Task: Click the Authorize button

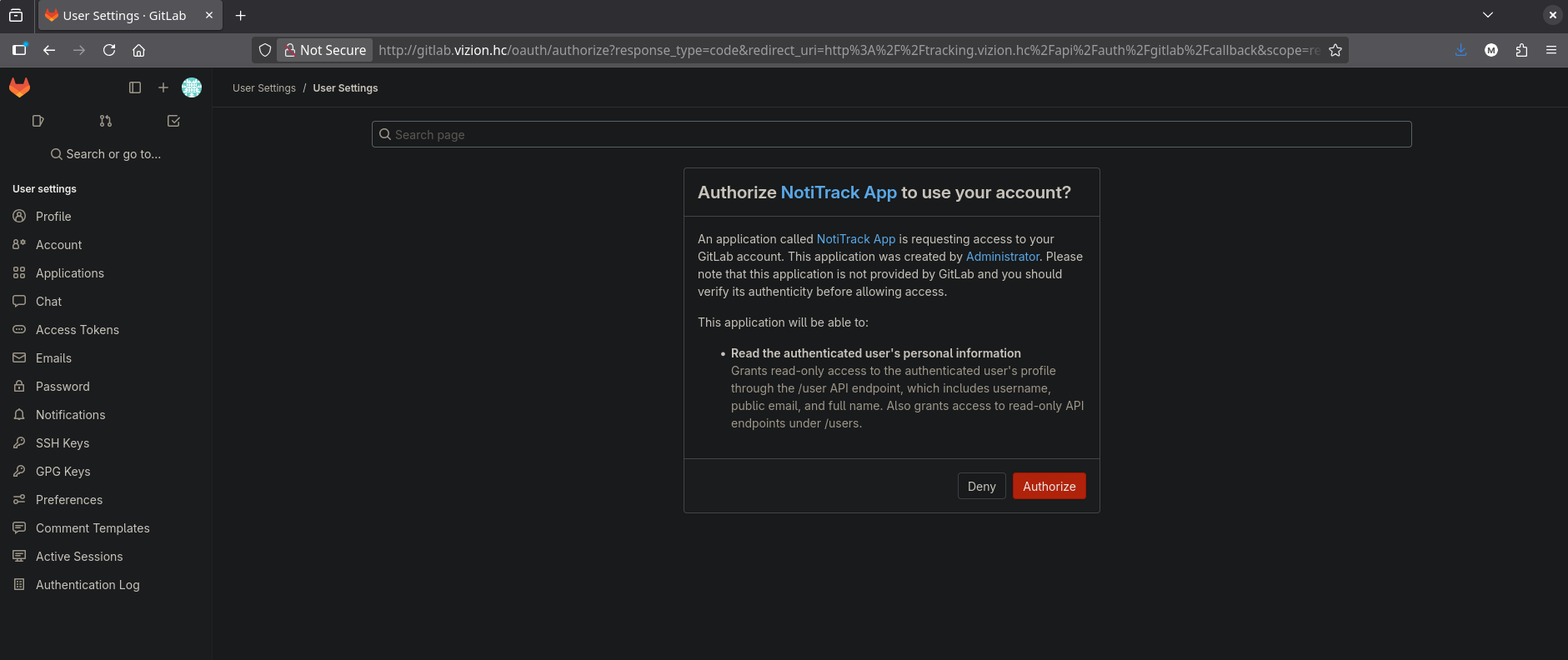Action: pyautogui.click(x=1049, y=487)
